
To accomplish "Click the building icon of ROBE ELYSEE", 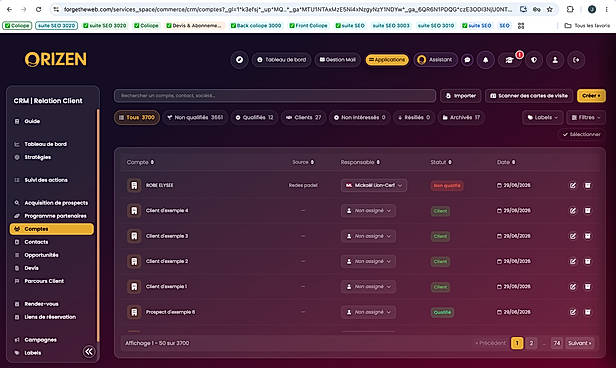I will (x=134, y=185).
